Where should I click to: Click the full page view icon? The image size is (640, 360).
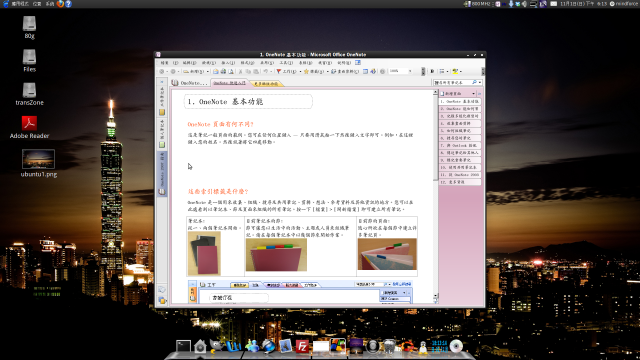[x=365, y=71]
